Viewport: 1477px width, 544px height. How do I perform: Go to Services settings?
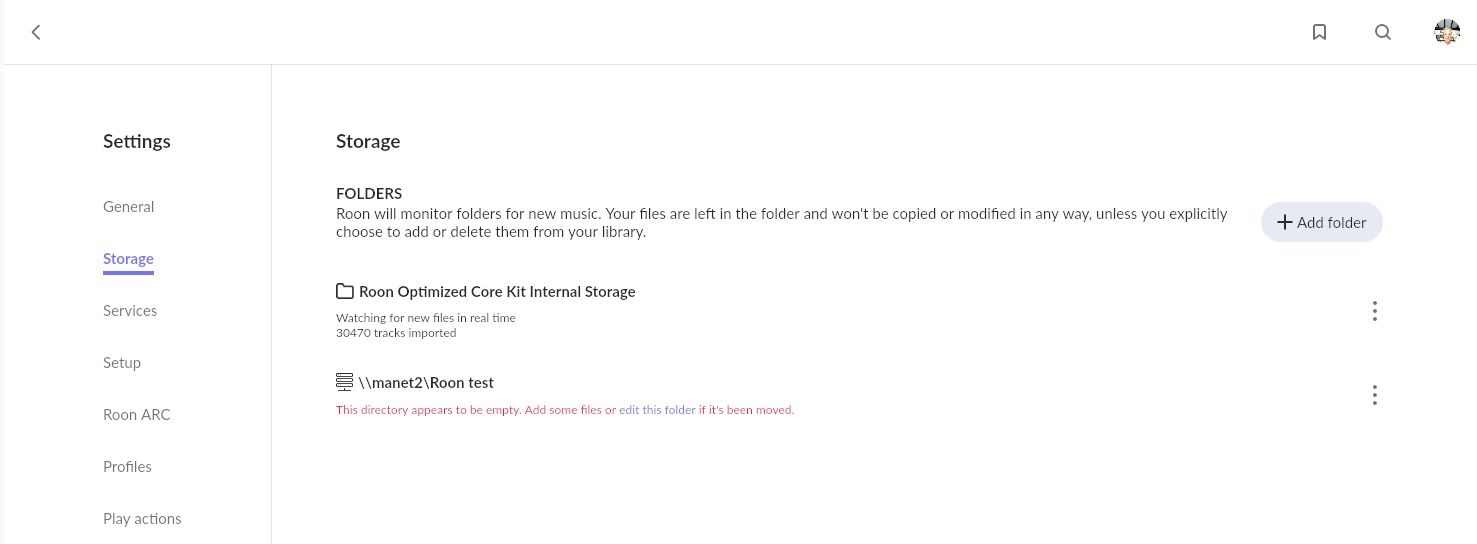tap(130, 311)
